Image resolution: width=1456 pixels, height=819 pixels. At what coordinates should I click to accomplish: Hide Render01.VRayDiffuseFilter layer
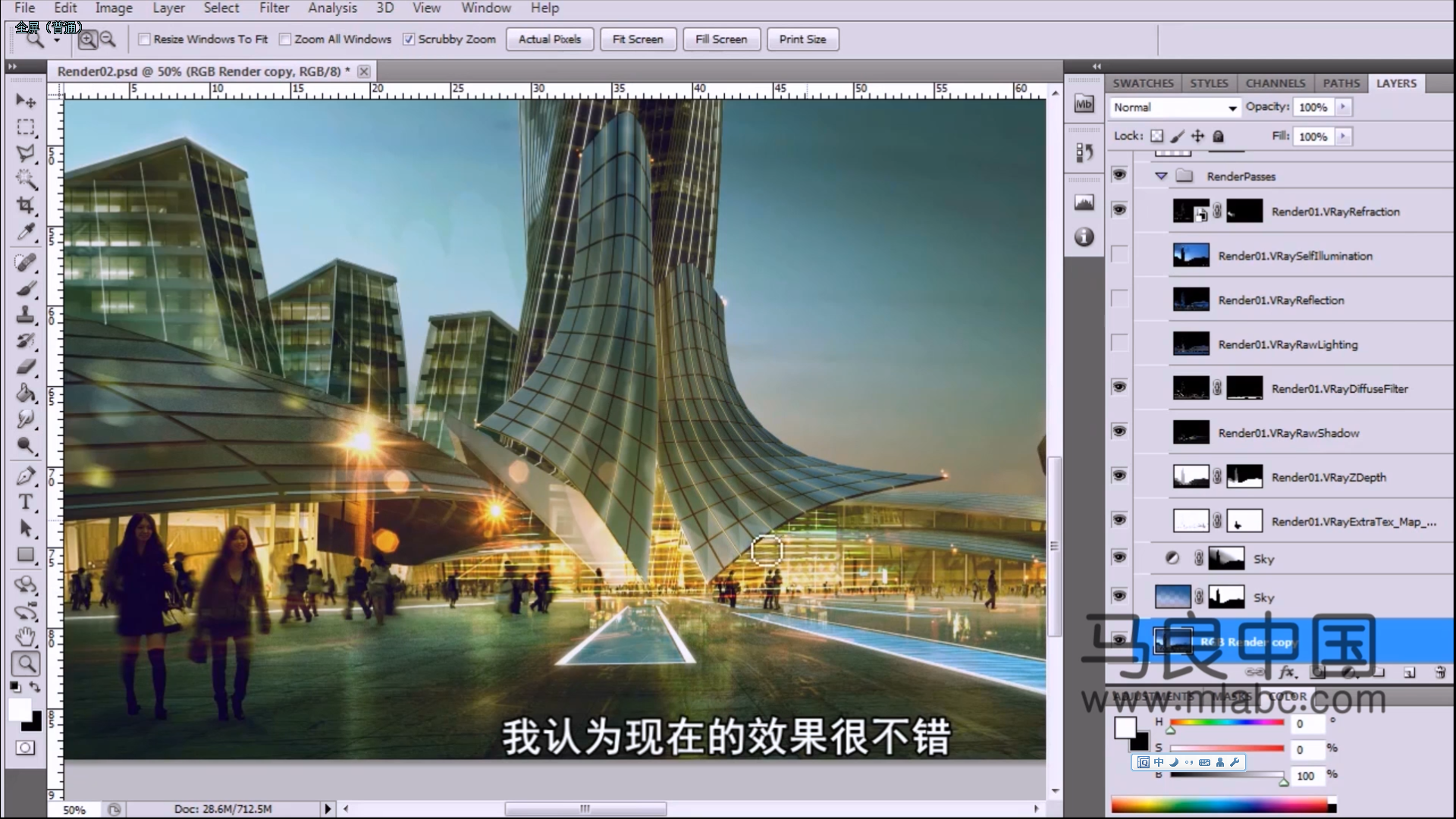(1119, 388)
